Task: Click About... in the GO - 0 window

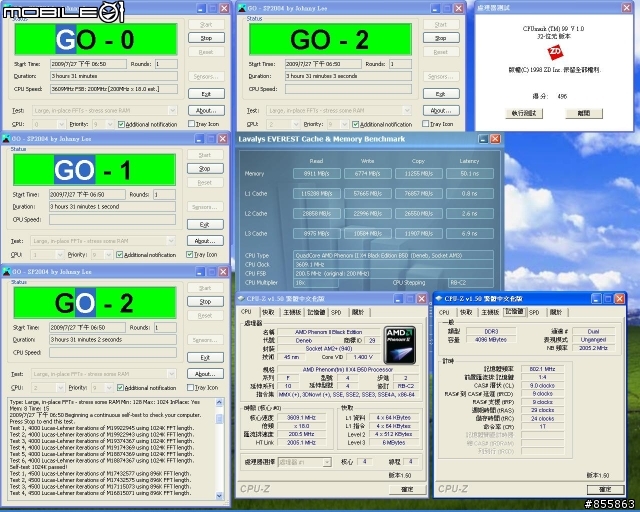Action: (x=206, y=111)
